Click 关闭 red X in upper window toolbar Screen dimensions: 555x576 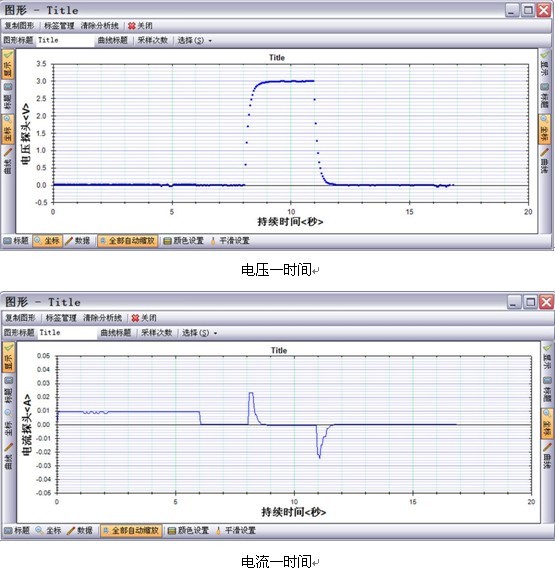pos(140,26)
